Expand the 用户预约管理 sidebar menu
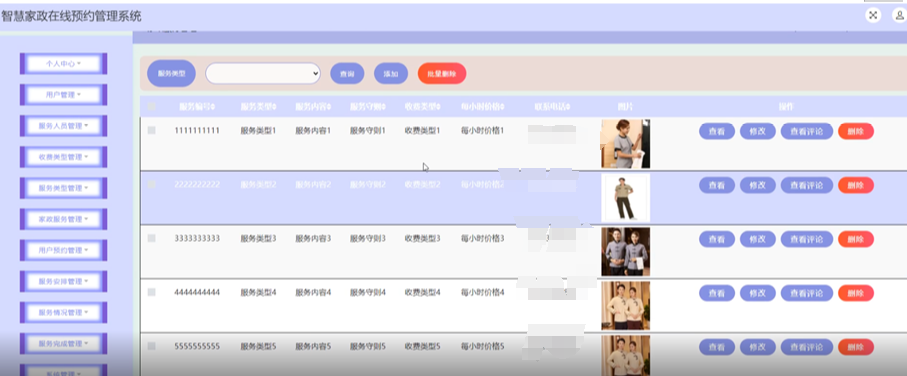 pos(64,250)
